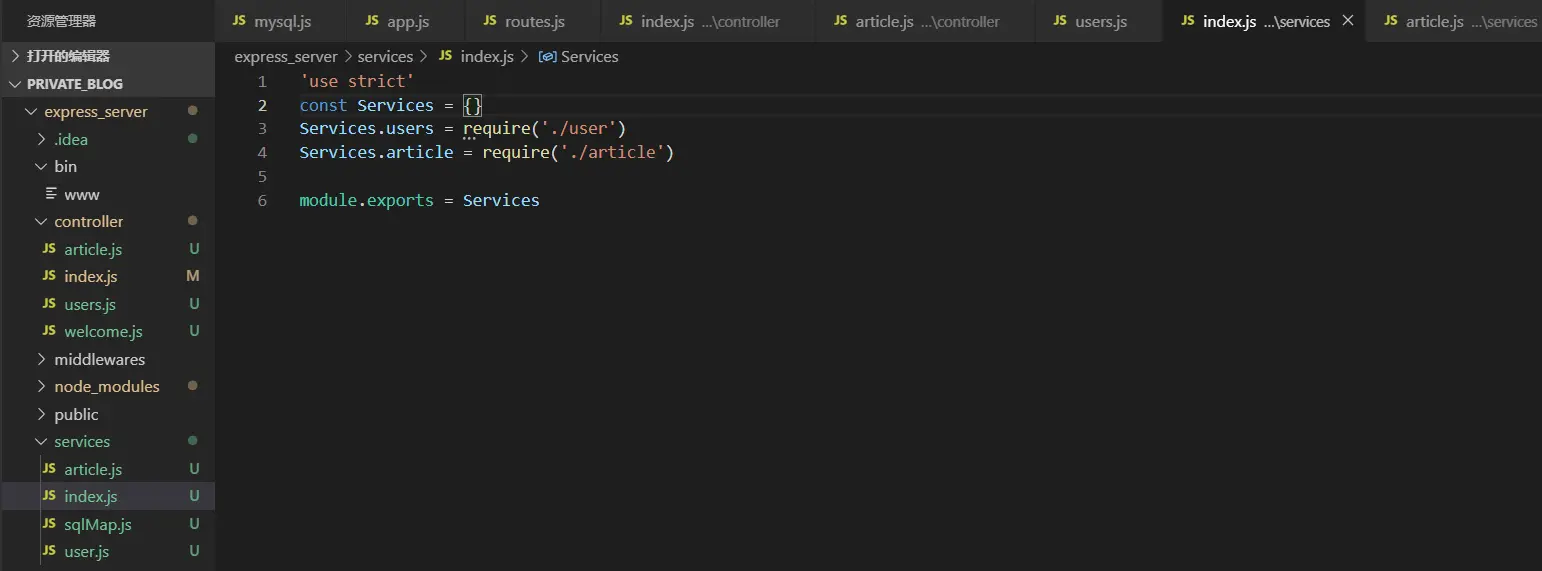This screenshot has width=1542, height=571.
Task: Click the symbol icon before Services breadcrumb
Action: click(x=547, y=57)
